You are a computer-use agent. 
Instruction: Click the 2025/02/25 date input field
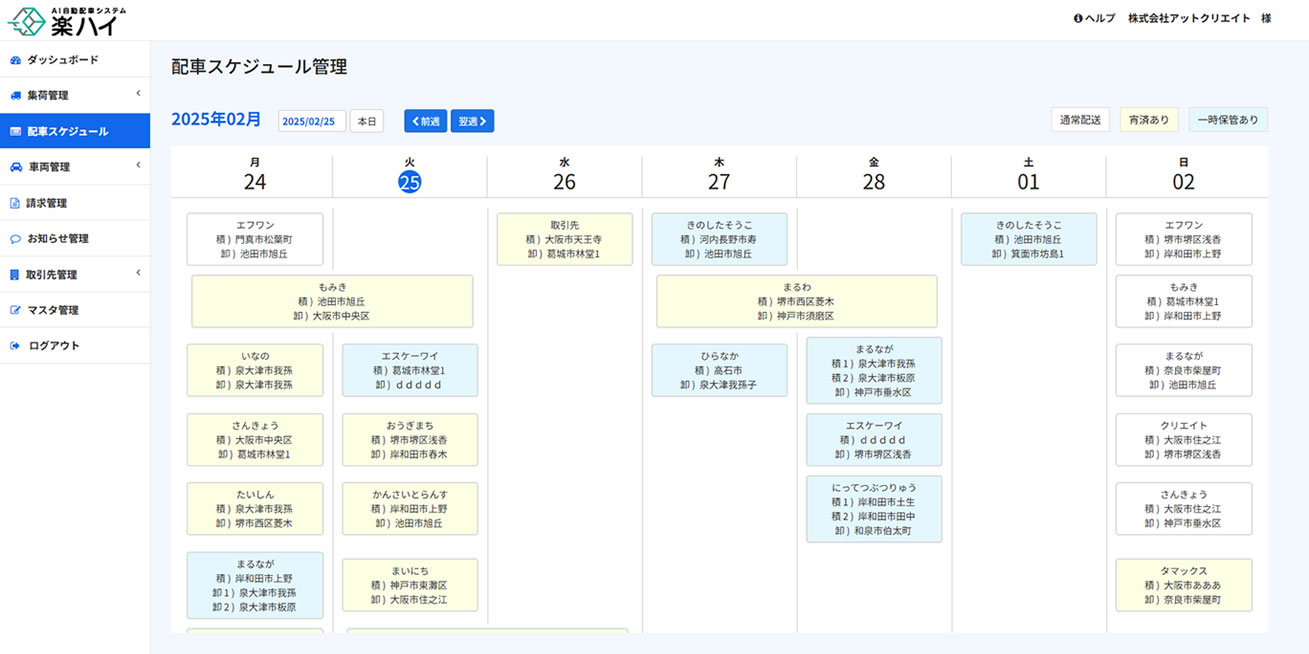coord(311,121)
